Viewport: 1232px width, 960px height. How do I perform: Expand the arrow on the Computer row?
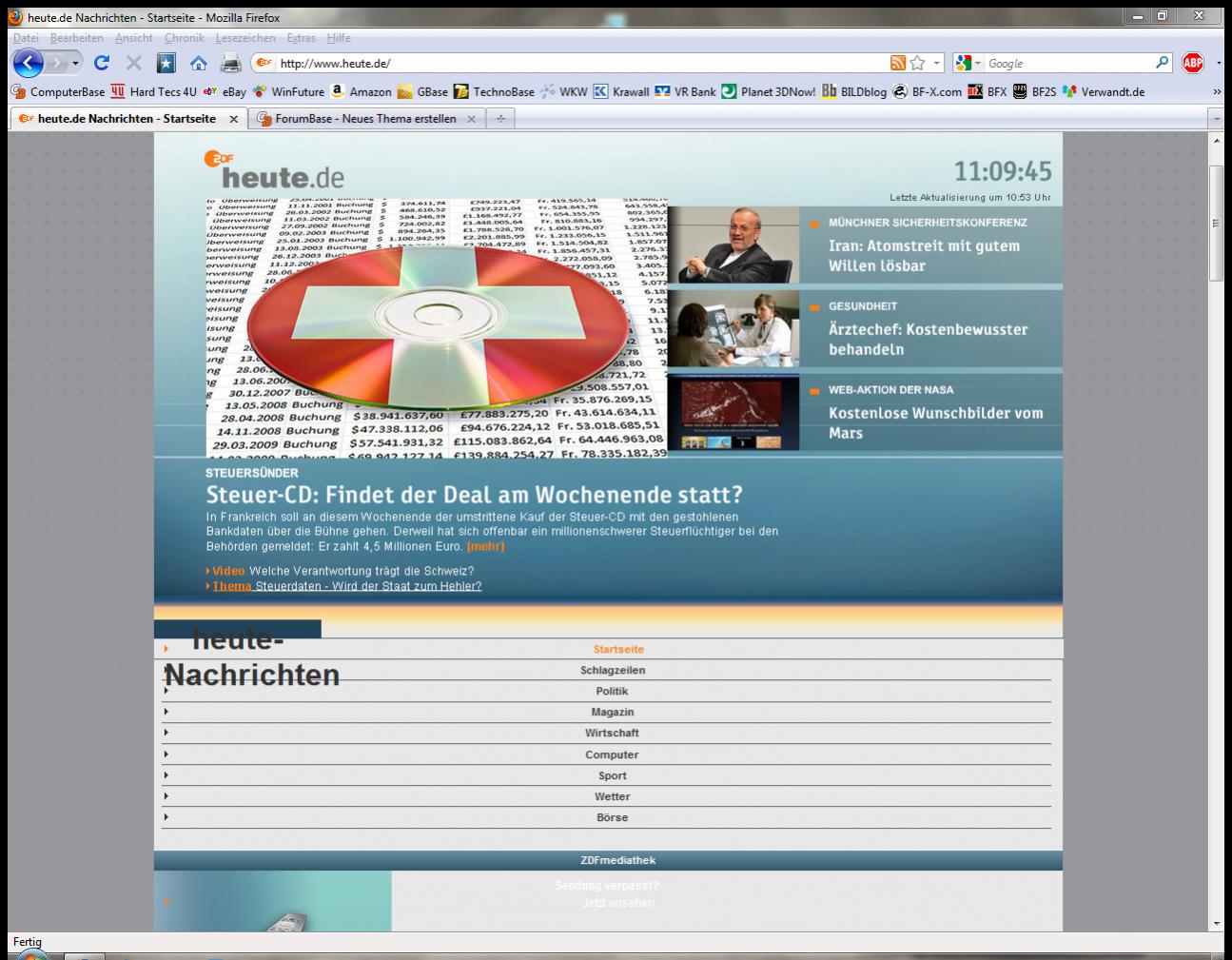166,754
